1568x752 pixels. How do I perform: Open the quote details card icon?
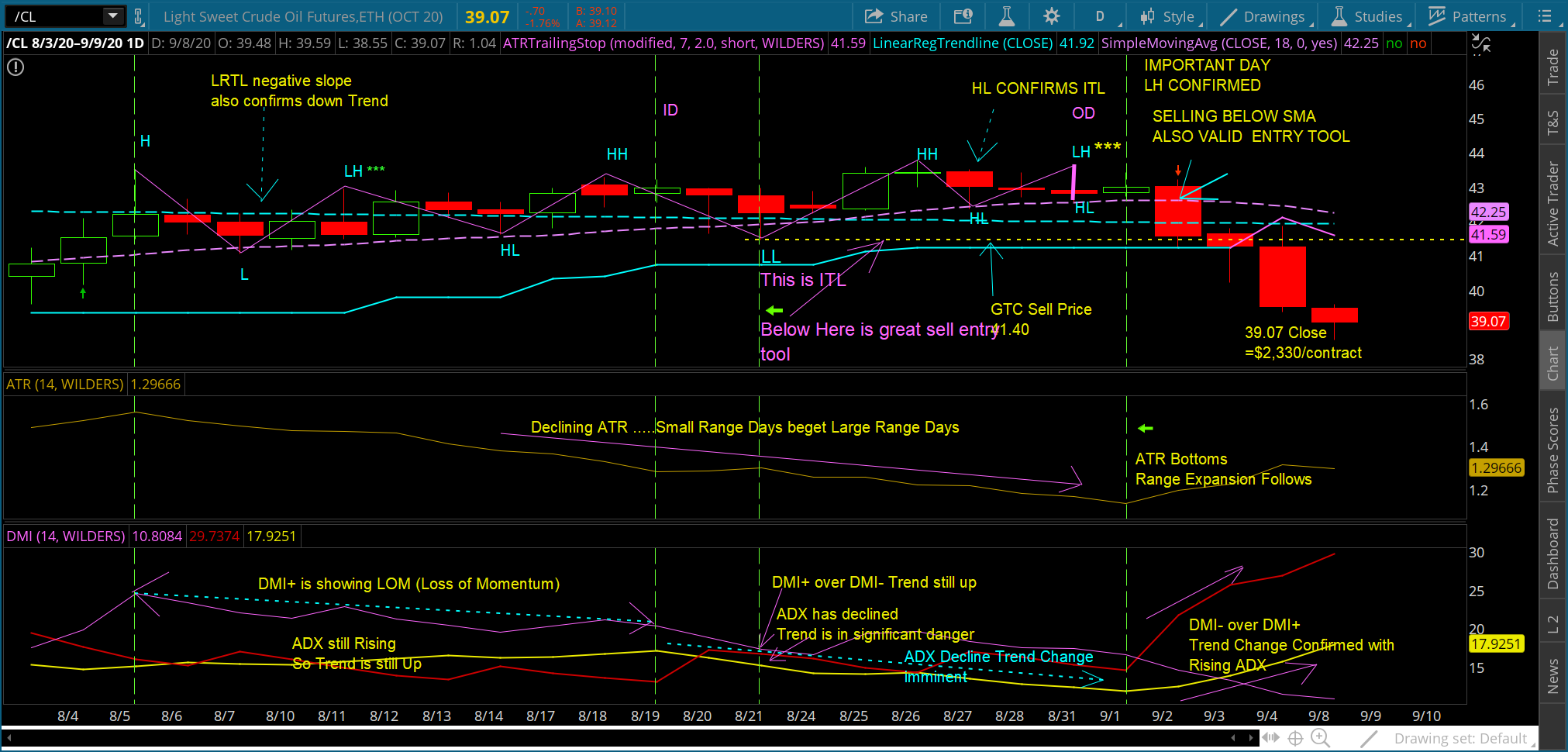pos(963,16)
